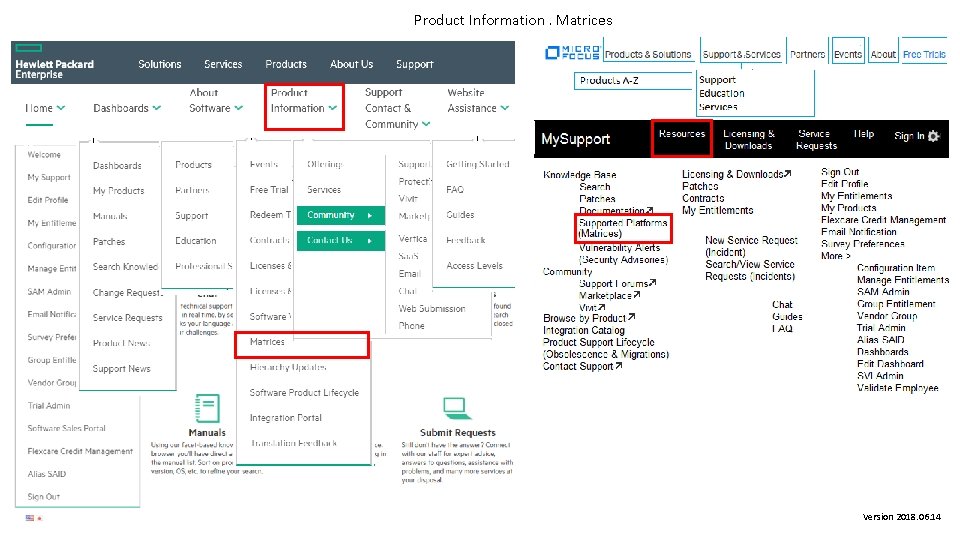Select Integration Portal menu item
960x540 pixels.
pos(285,418)
